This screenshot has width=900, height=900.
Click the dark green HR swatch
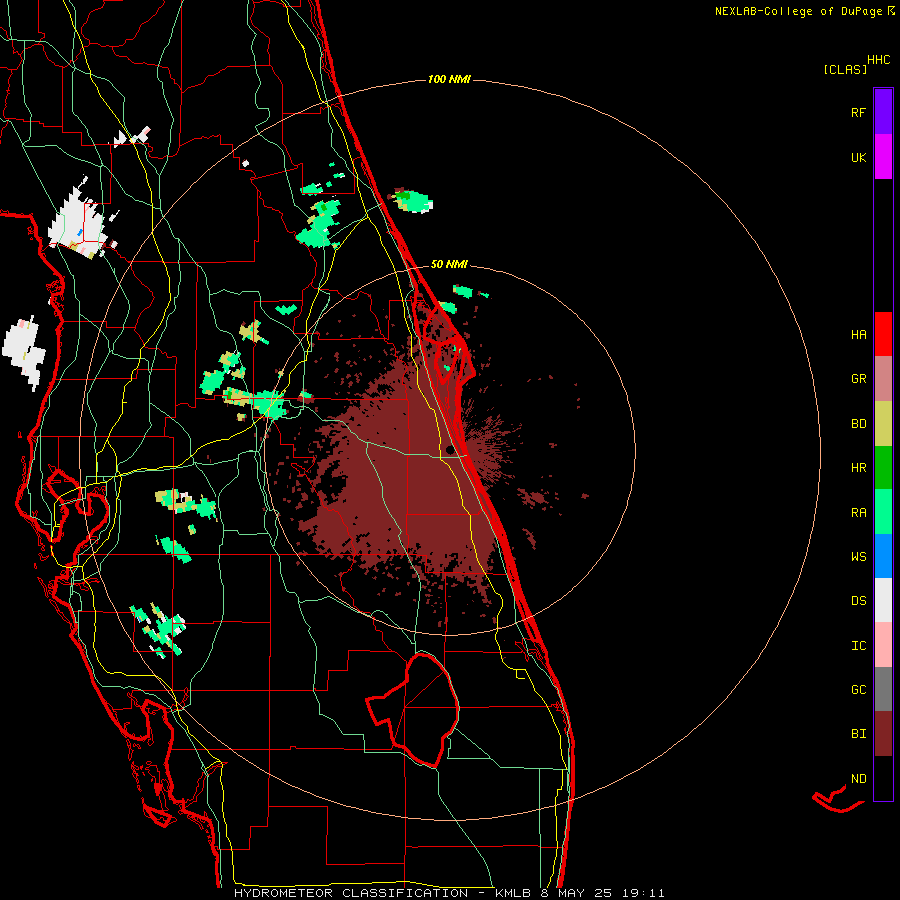click(883, 468)
